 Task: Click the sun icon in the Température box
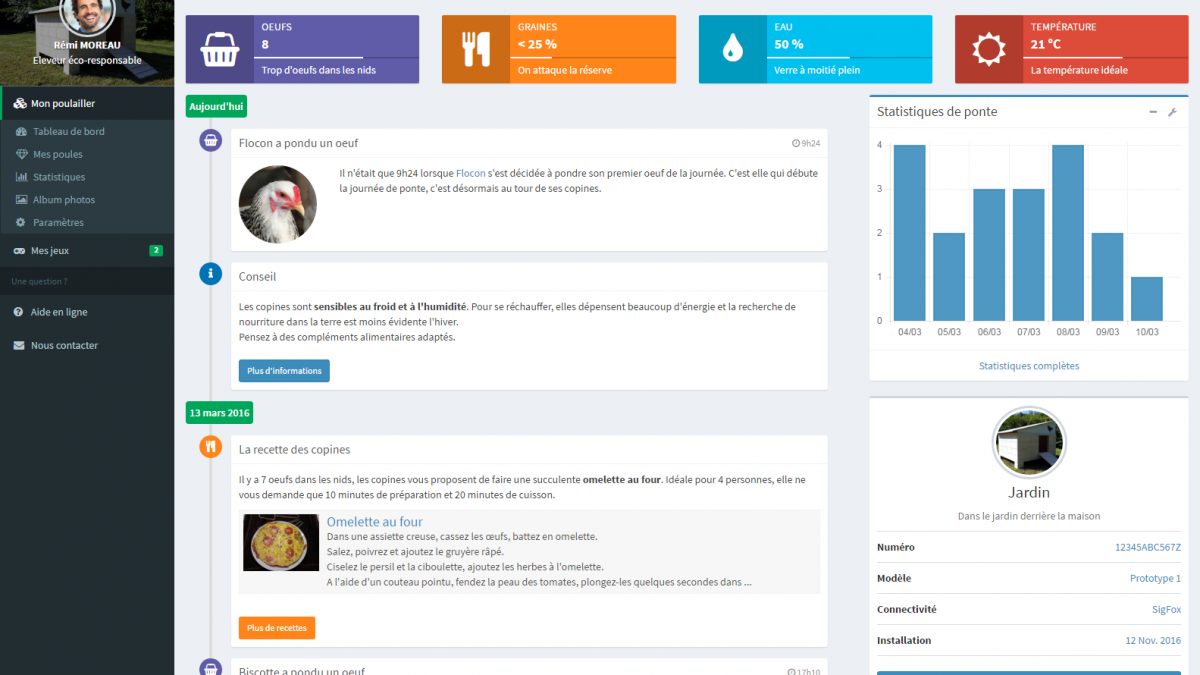(988, 48)
